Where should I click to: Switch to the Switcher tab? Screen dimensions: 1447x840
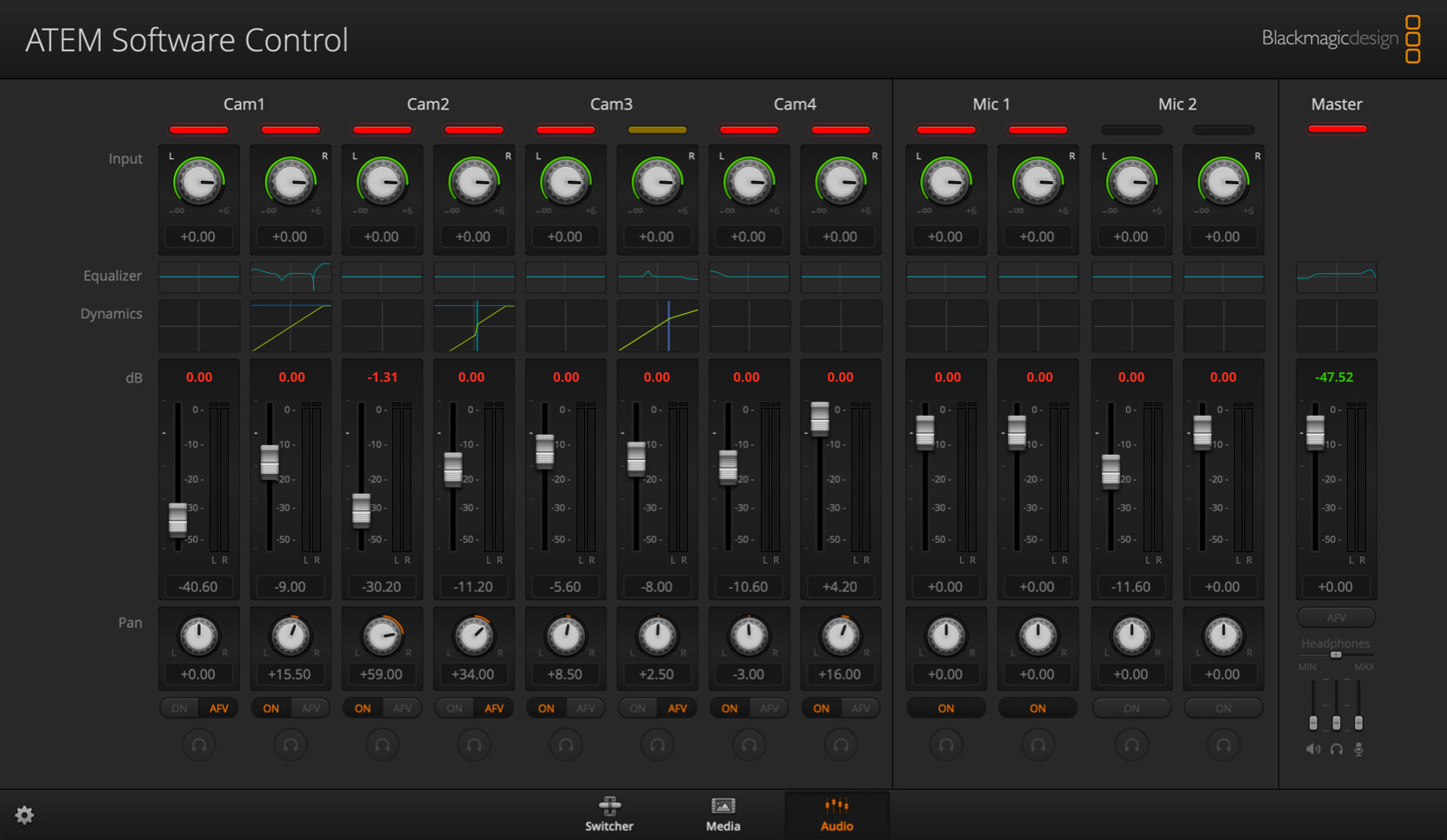(x=609, y=814)
